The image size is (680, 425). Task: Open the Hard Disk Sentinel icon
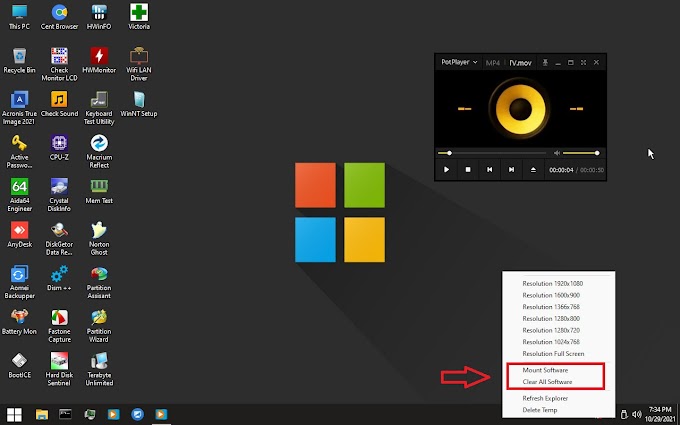pyautogui.click(x=59, y=369)
